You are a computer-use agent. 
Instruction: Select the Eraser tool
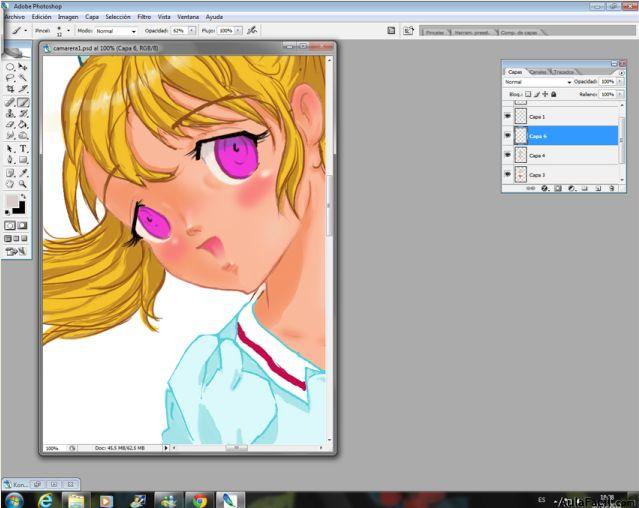click(10, 124)
